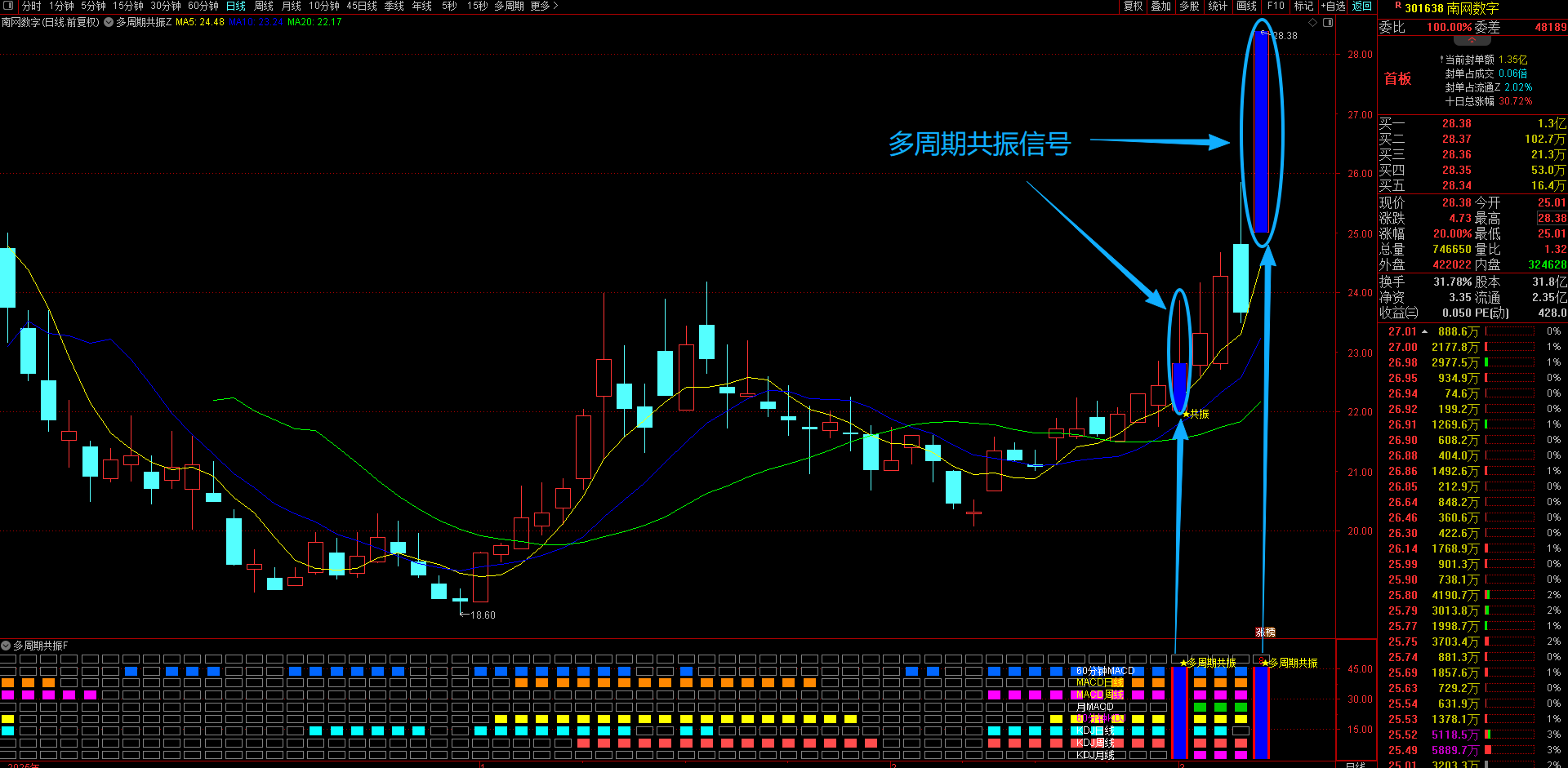The width and height of the screenshot is (1568, 768).
Task: Open the 统计 statistics tool
Action: pos(1218,6)
